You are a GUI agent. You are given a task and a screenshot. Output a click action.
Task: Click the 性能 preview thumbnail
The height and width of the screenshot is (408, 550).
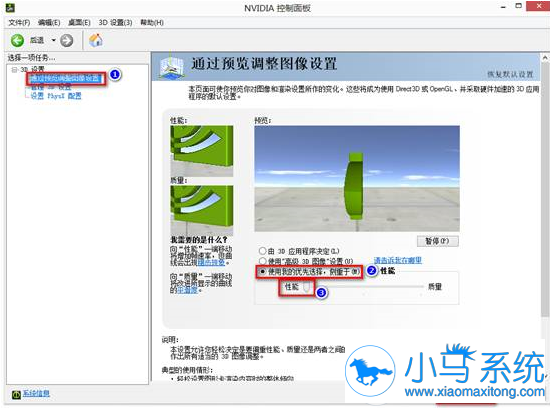pos(202,151)
